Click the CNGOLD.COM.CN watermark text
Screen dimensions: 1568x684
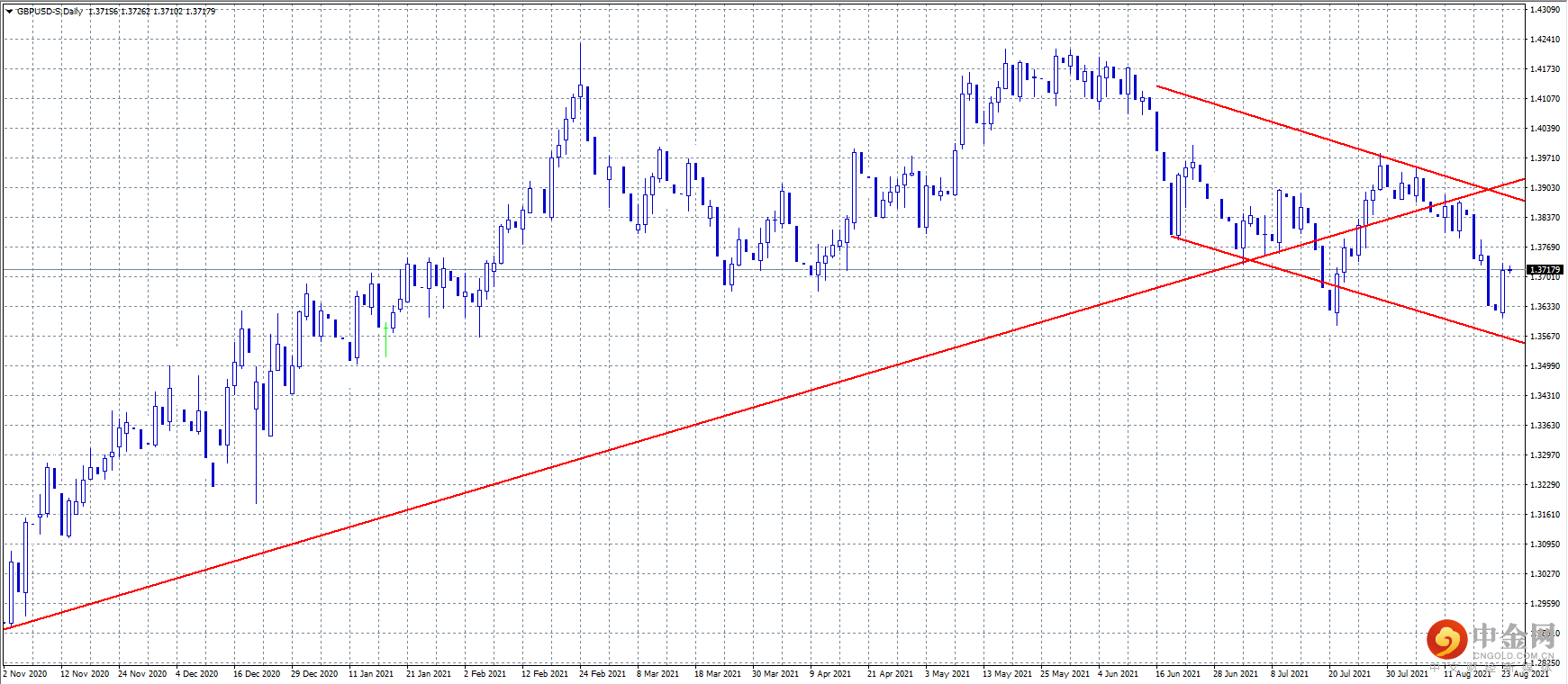point(1513,656)
